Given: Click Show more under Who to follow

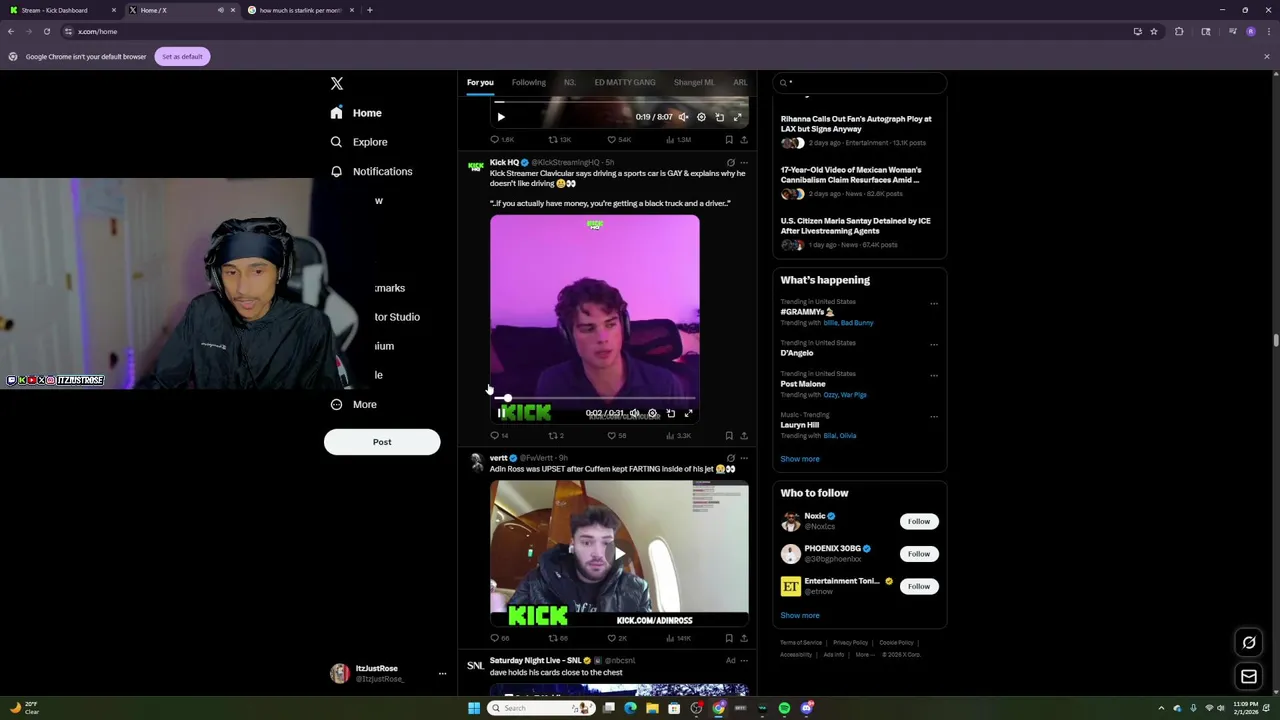Looking at the screenshot, I should (x=800, y=616).
